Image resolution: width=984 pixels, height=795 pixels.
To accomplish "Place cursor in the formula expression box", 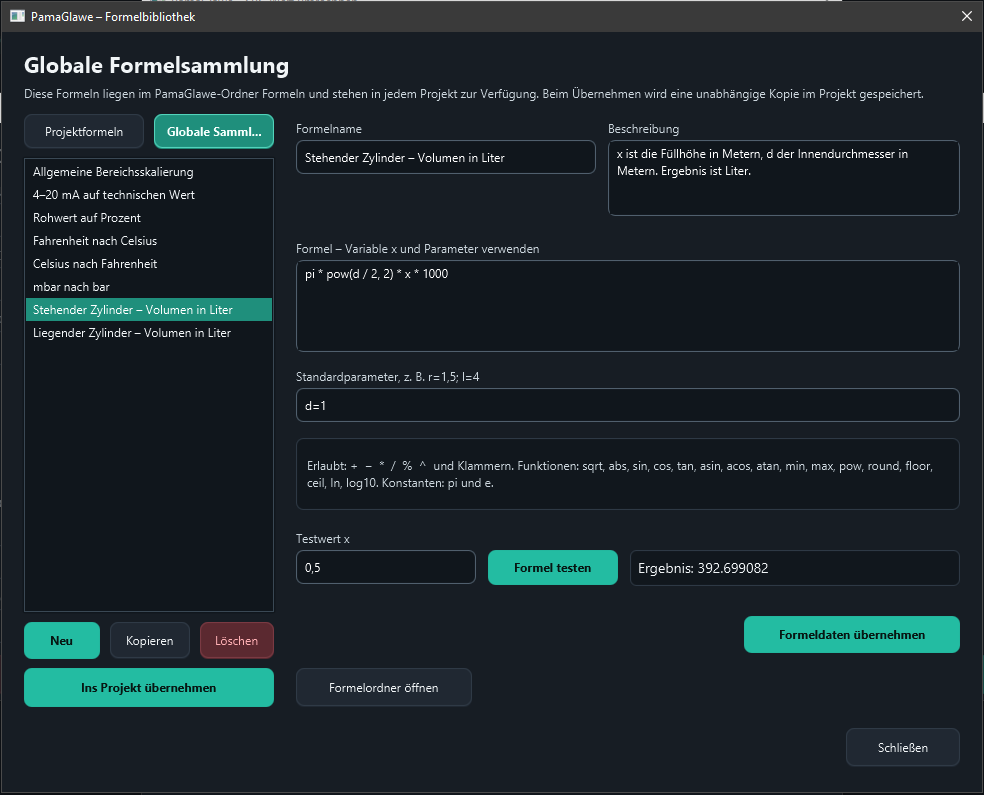I will 628,306.
